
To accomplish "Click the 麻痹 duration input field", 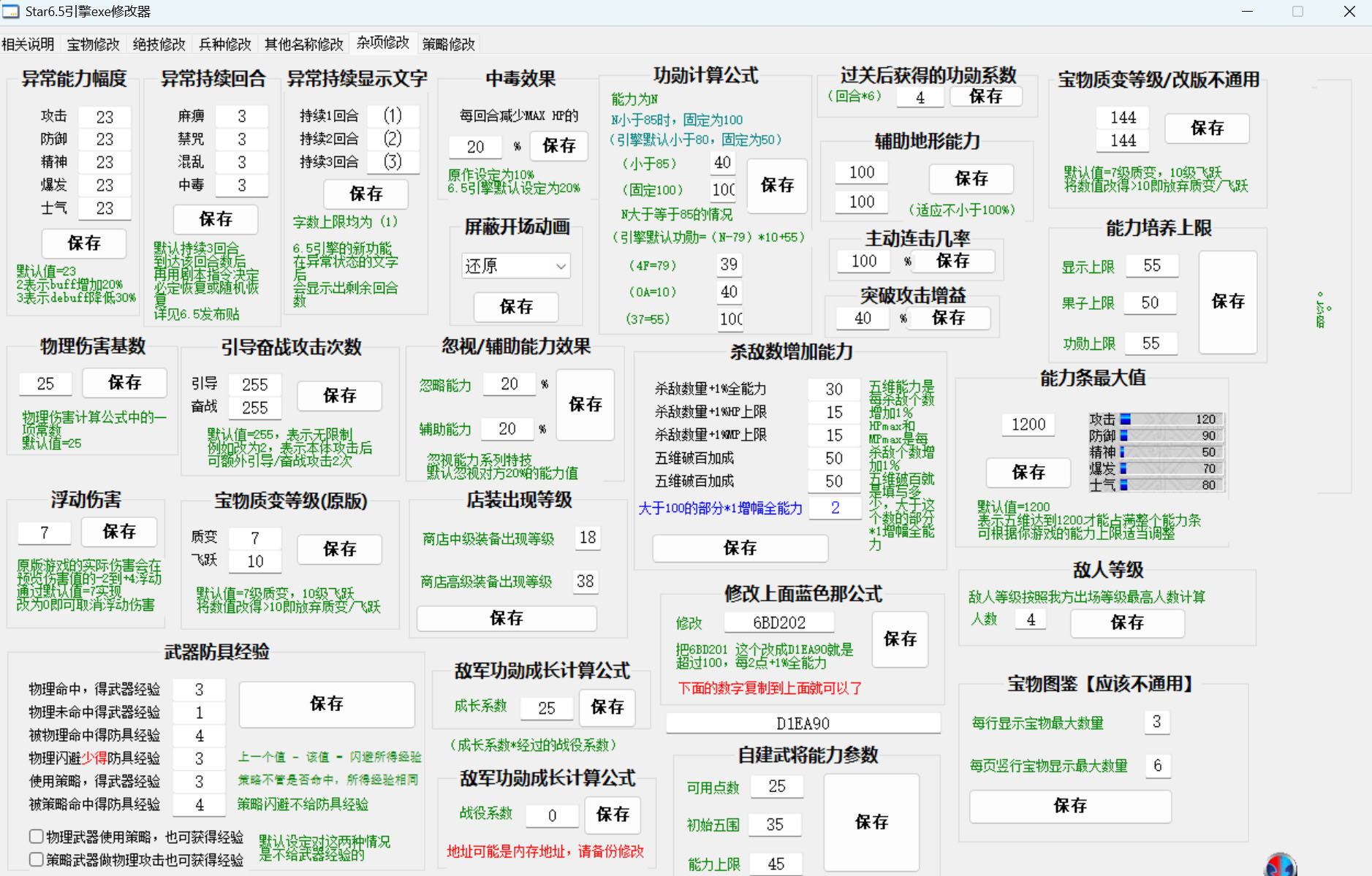I will [x=242, y=116].
